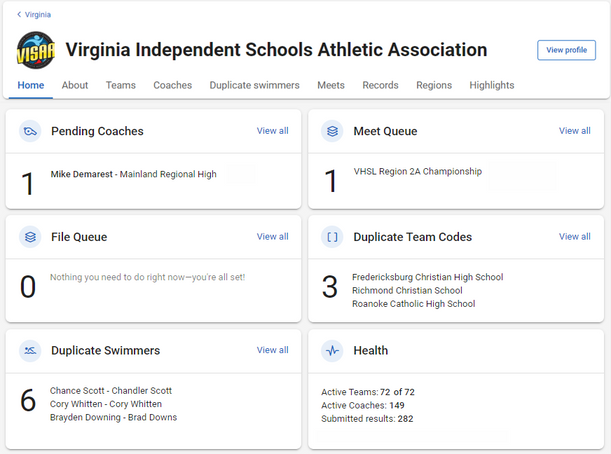
Task: Click the Pending Coaches whistle icon
Action: (30, 131)
